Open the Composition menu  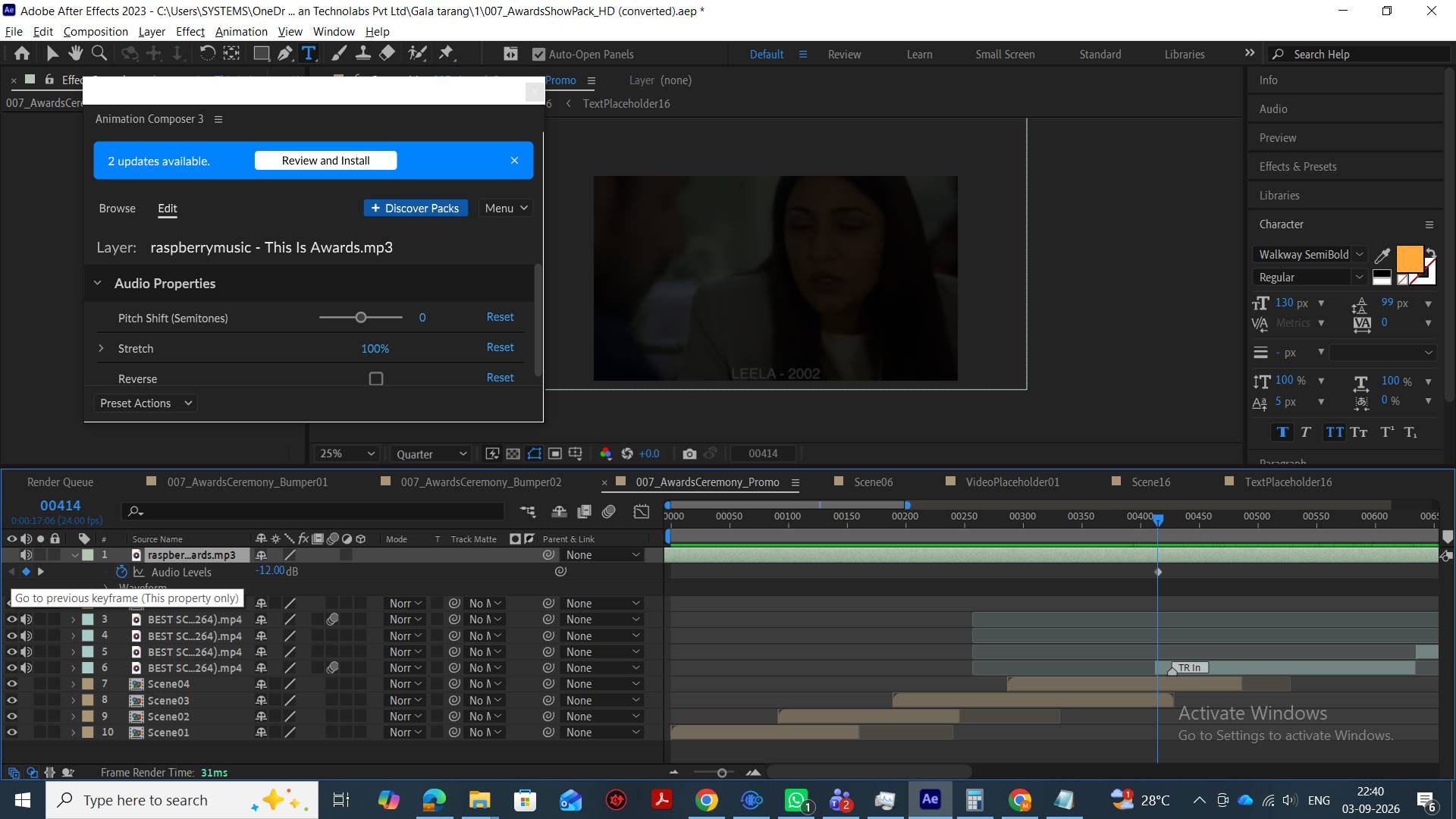(x=96, y=31)
